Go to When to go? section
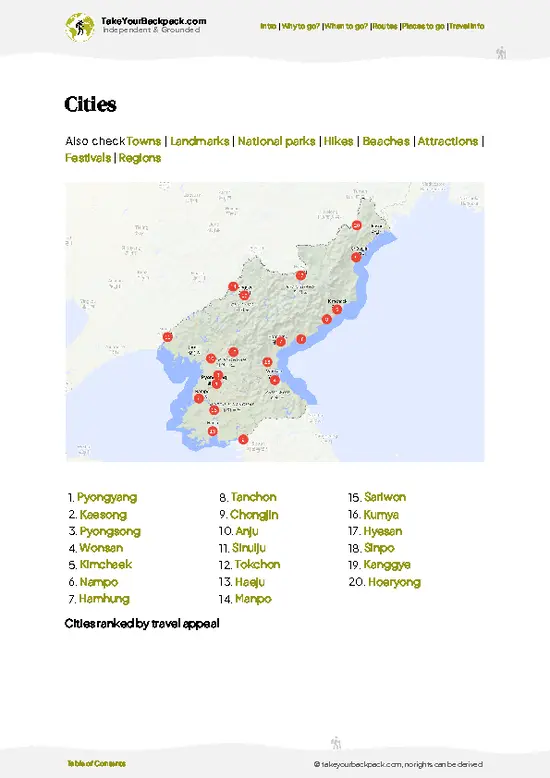550x778 pixels. [x=346, y=26]
